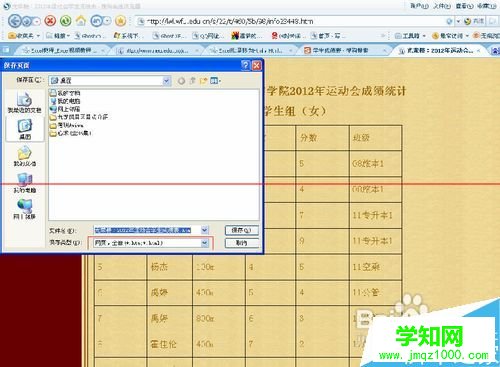Open the 收藏 menu in title bar
This screenshot has height=367, width=500.
[486, 6]
